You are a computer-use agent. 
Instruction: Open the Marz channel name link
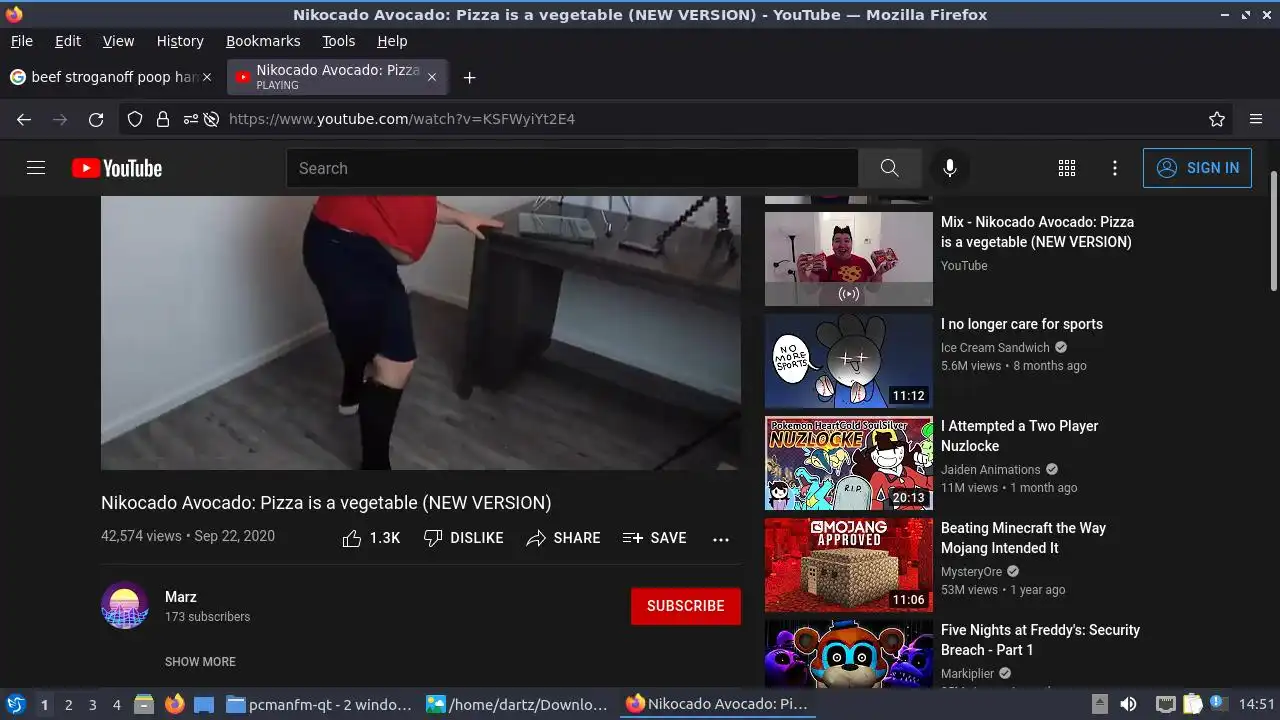coord(181,597)
